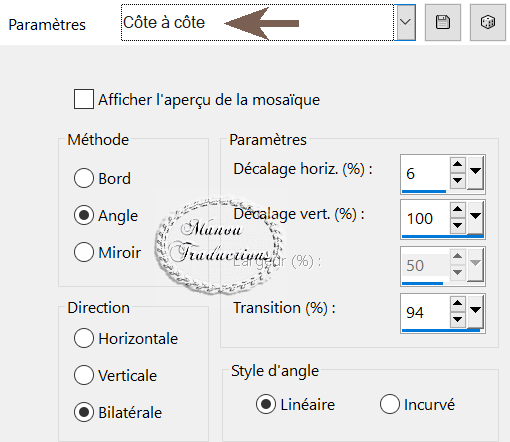Click the Transition value field showing 94
510x442 pixels.
pyautogui.click(x=425, y=312)
